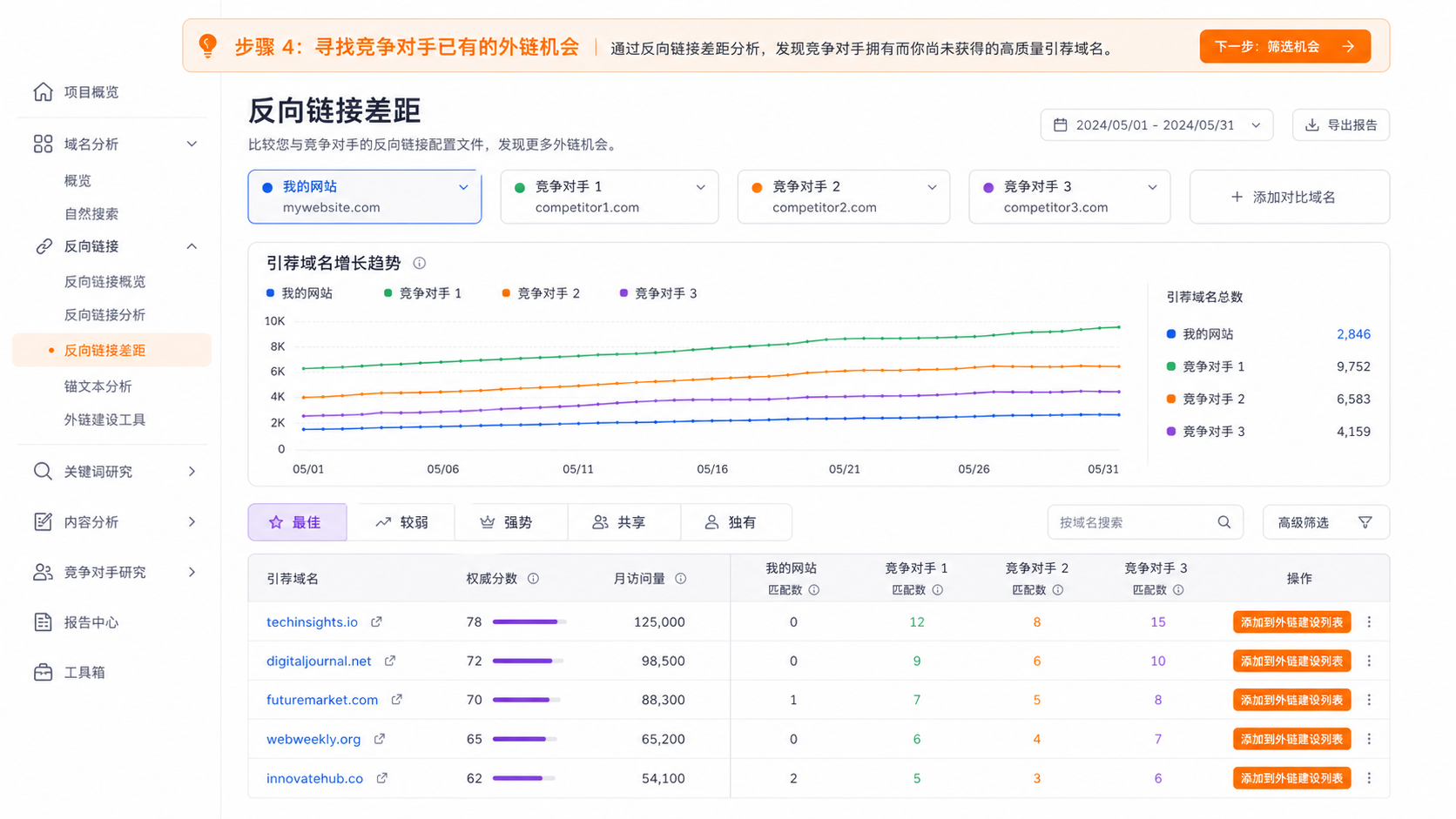The height and width of the screenshot is (819, 1456).
Task: Click techinsights.io 权威分数 progress bar
Action: [x=529, y=622]
